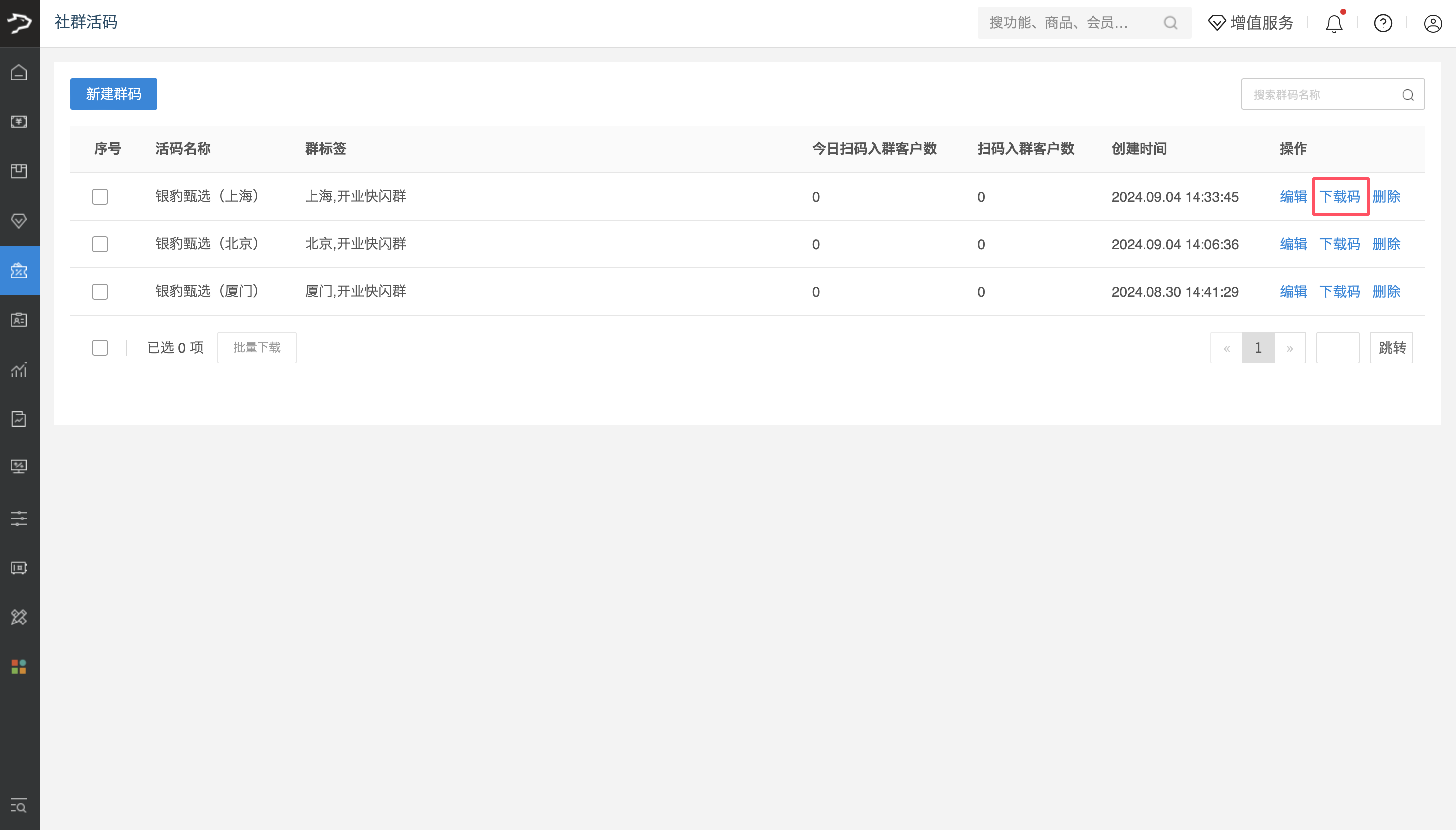Click the 跳转 button

coord(1392,348)
